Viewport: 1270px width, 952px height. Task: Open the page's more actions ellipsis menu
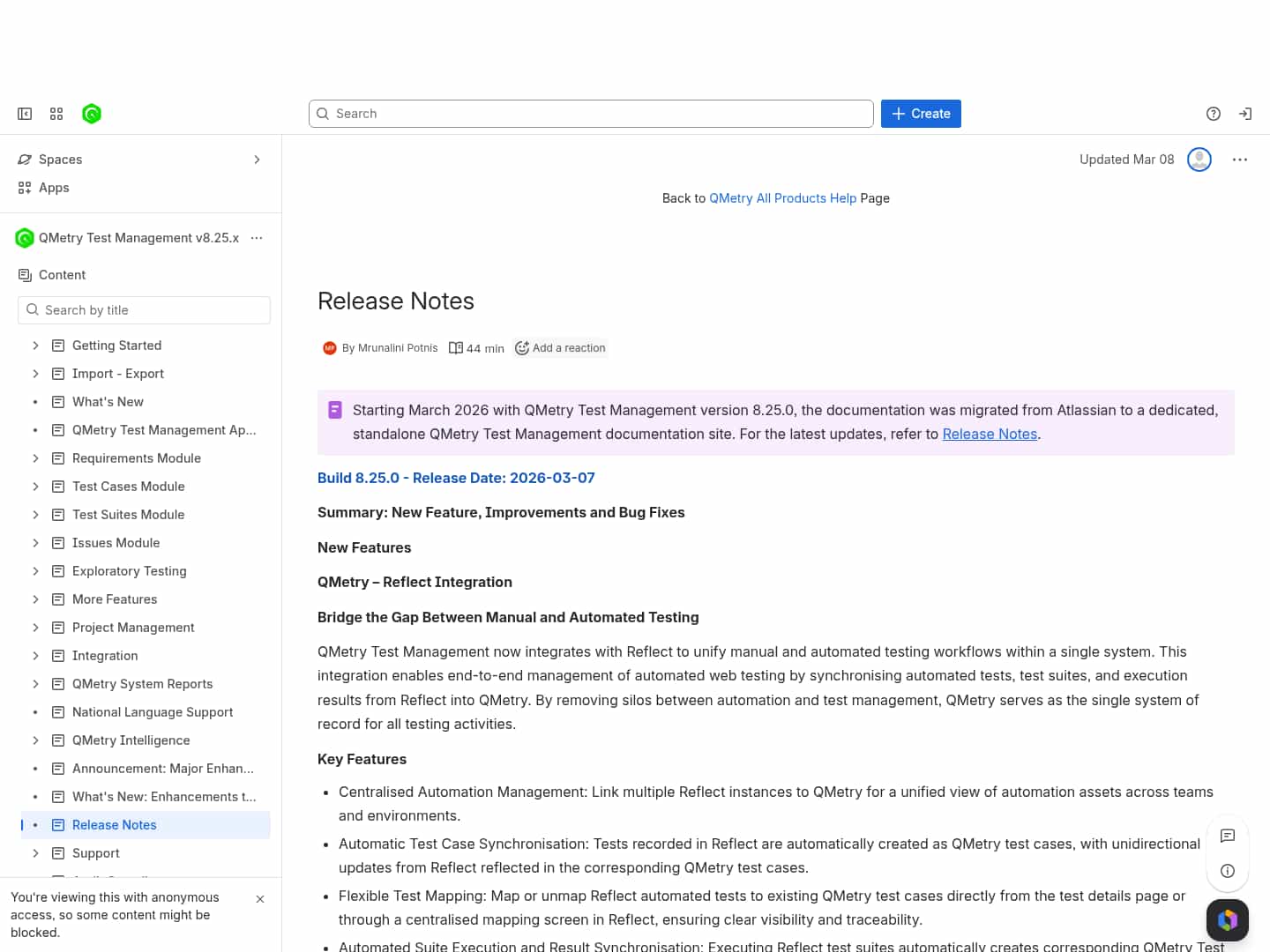point(1240,160)
